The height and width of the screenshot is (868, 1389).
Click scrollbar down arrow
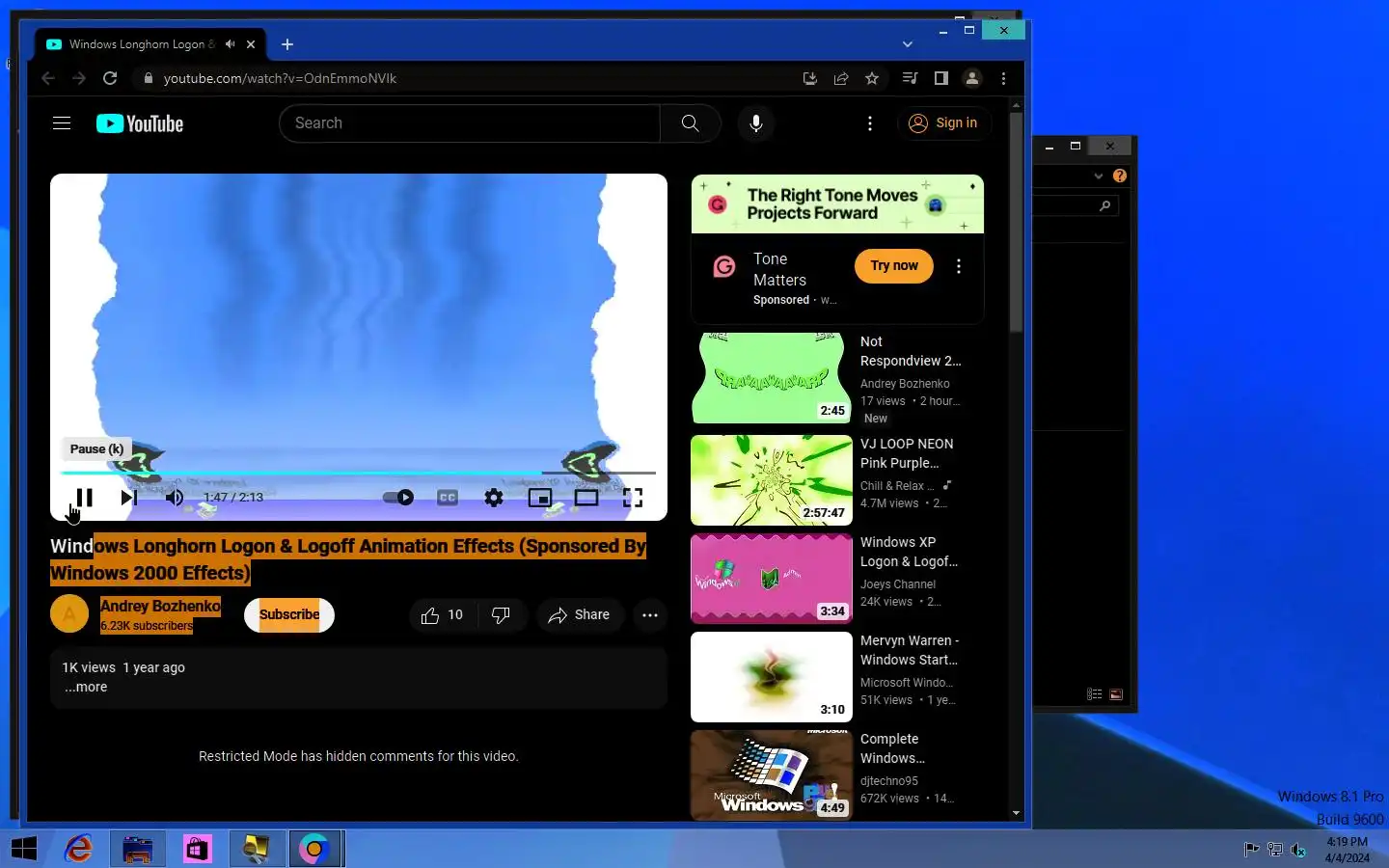click(1016, 813)
